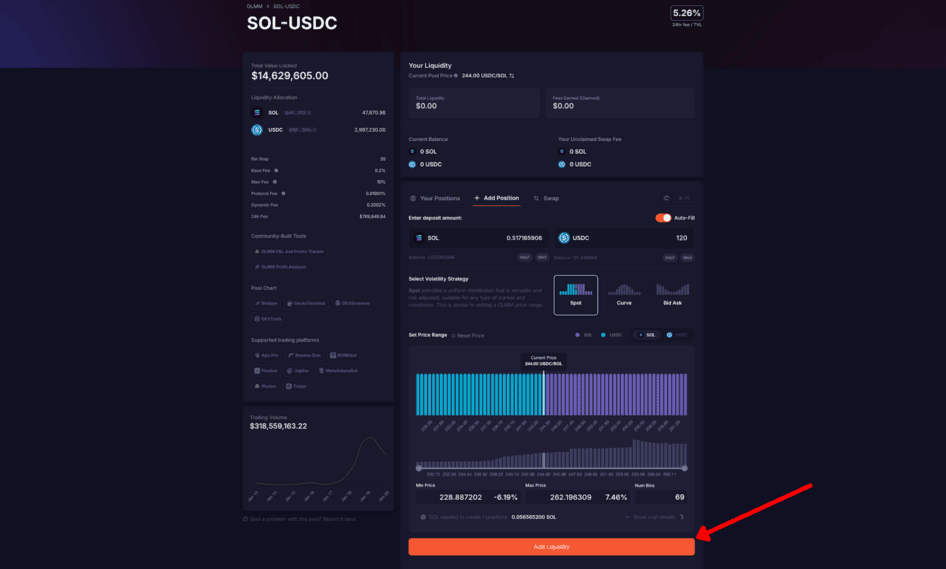Click the SOL deposit amount field
The width and height of the screenshot is (946, 569).
click(478, 238)
